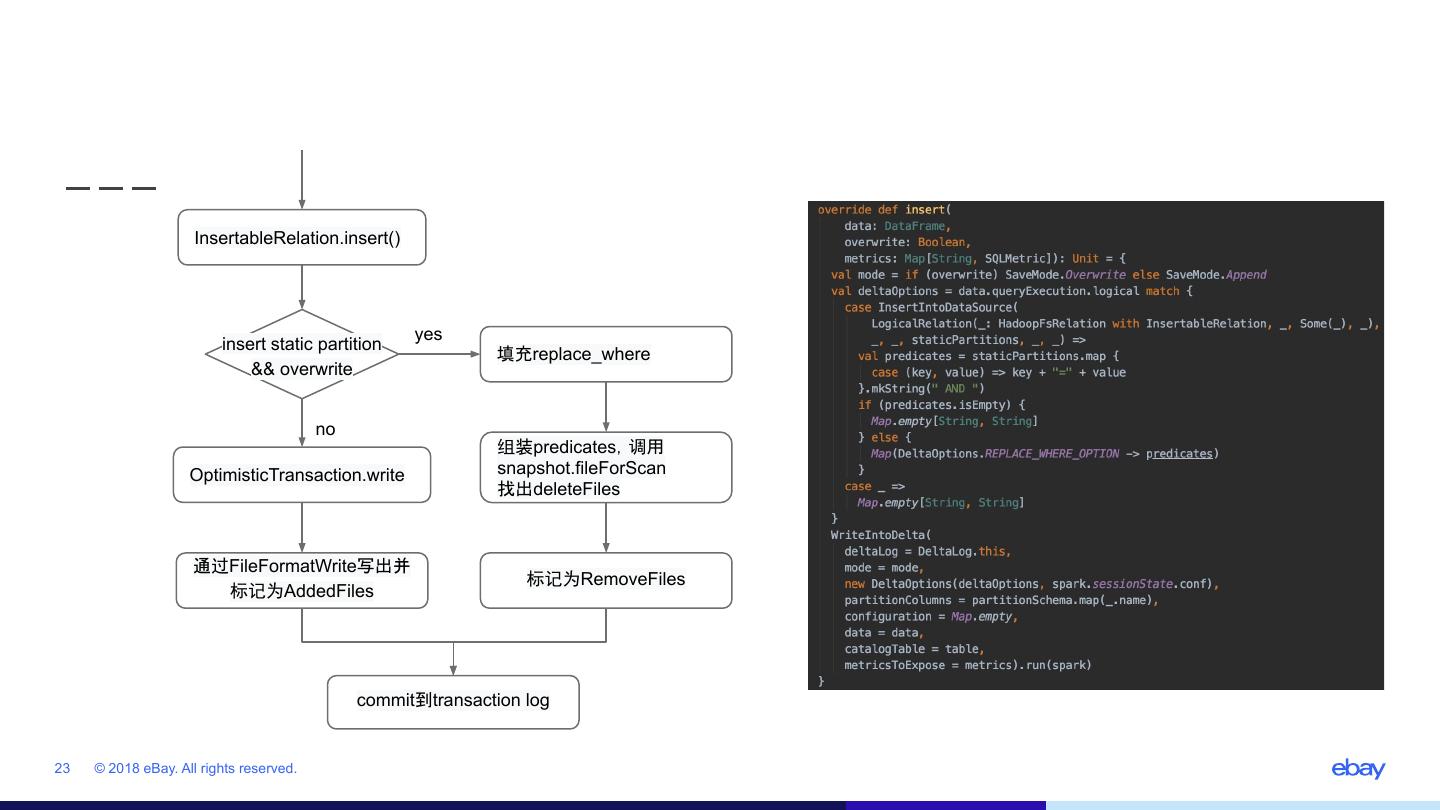Click the metricsToExpose line in code
The width and height of the screenshot is (1440, 810).
[967, 665]
